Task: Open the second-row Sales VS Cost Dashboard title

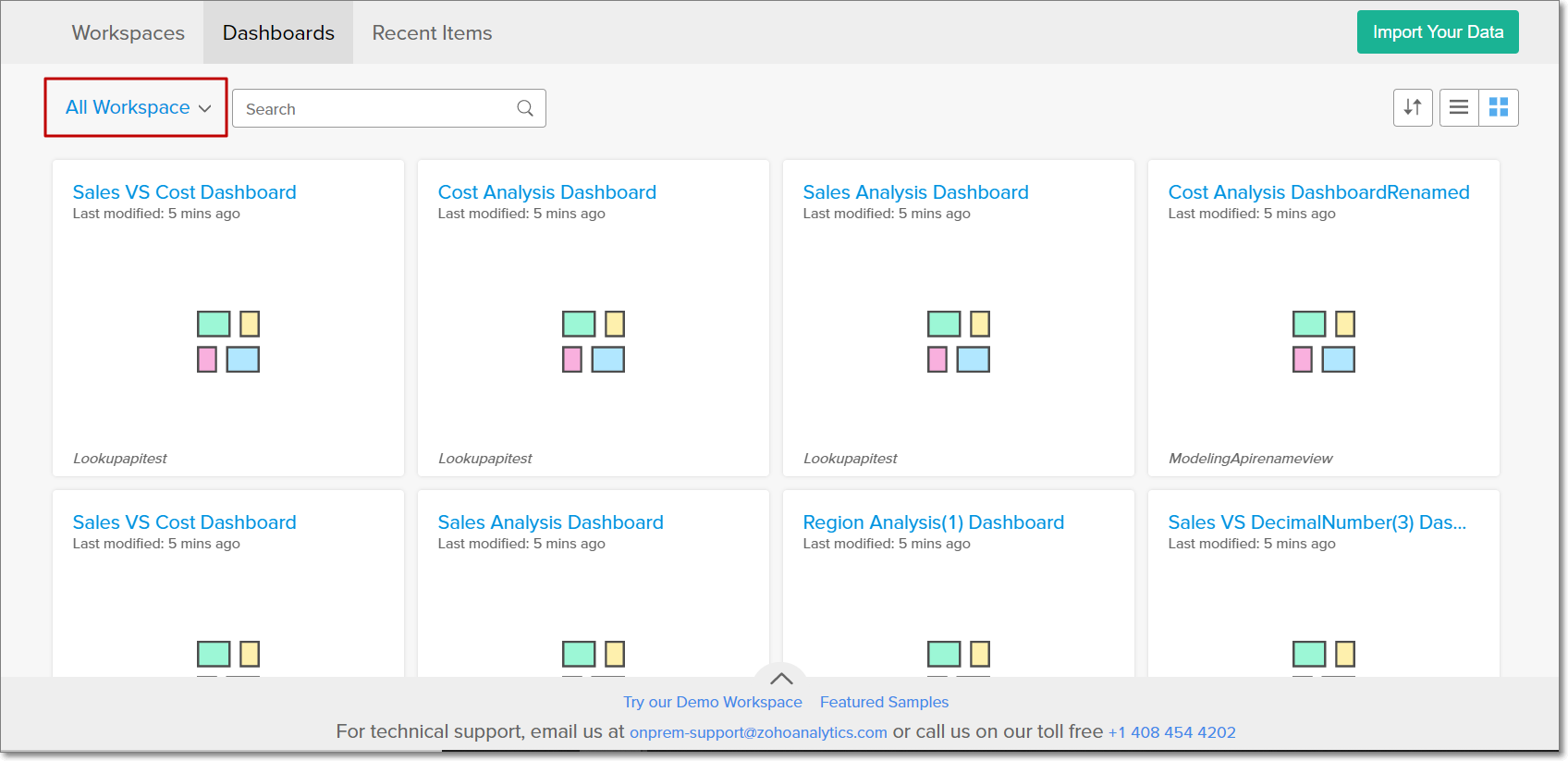Action: [185, 522]
